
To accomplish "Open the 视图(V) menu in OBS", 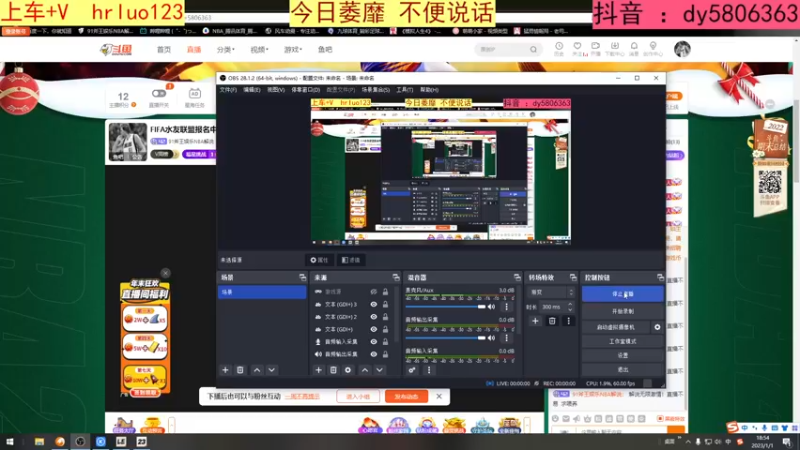I will (x=276, y=90).
